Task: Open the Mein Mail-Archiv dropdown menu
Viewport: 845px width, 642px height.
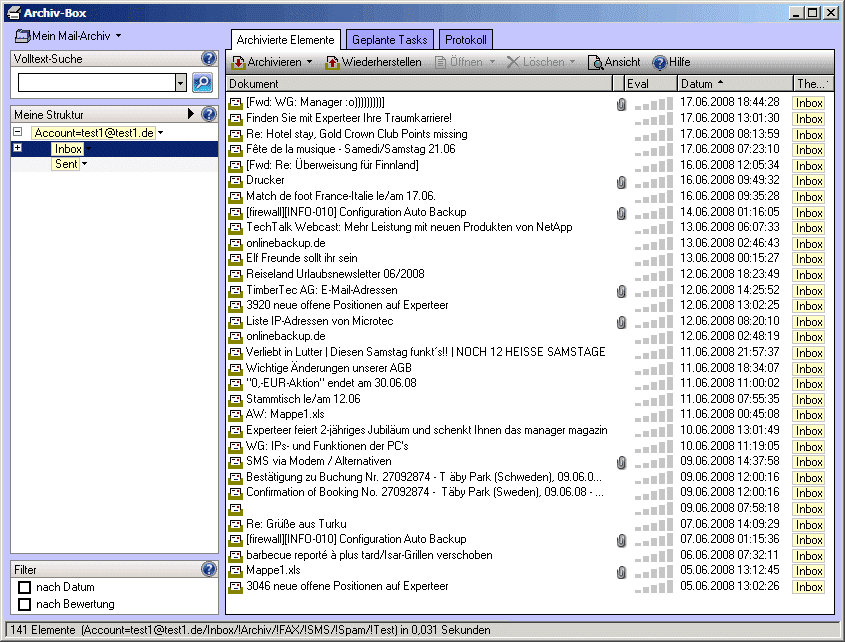Action: click(118, 36)
